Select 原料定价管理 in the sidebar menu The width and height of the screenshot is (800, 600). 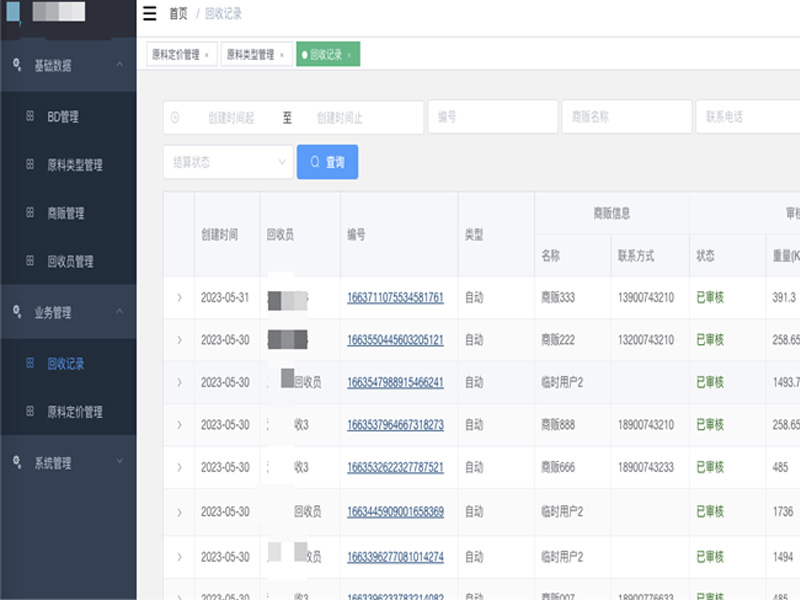point(74,411)
